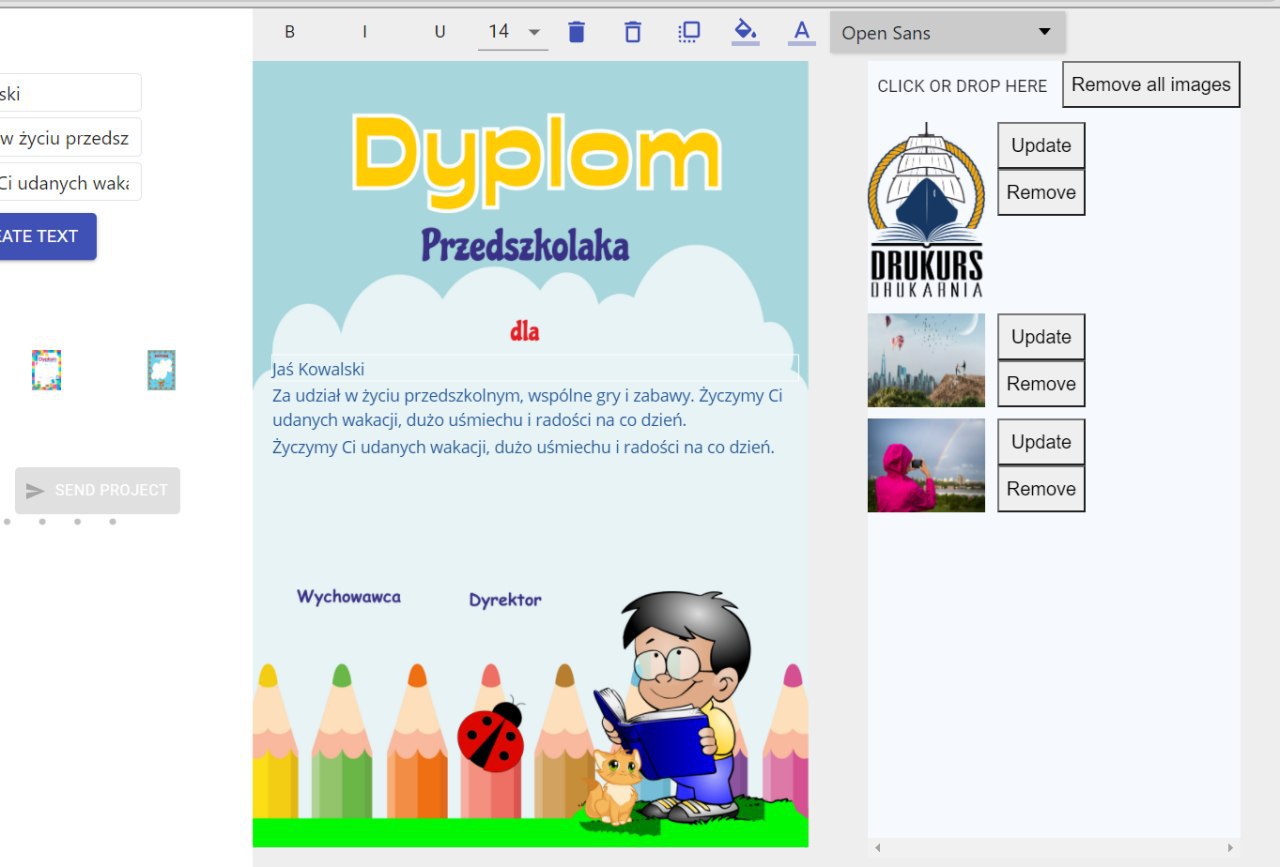The image size is (1280, 867).
Task: Remove the city balloons image
Action: 1041,384
